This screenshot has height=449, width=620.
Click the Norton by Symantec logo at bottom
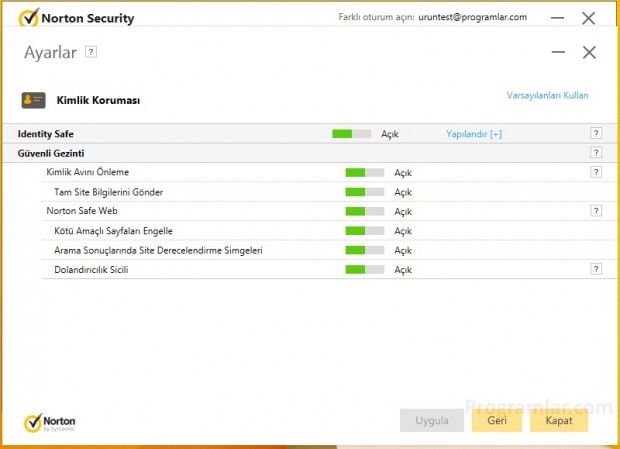coord(49,423)
